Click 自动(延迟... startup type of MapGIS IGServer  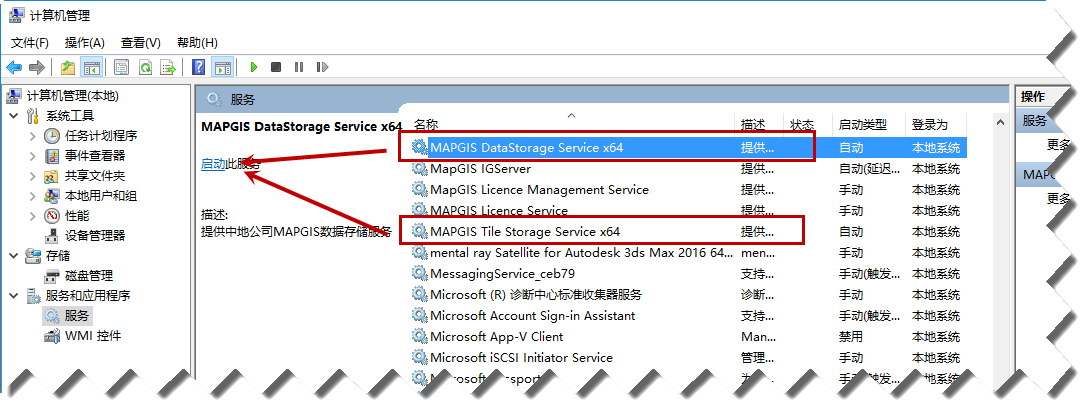pos(869,168)
